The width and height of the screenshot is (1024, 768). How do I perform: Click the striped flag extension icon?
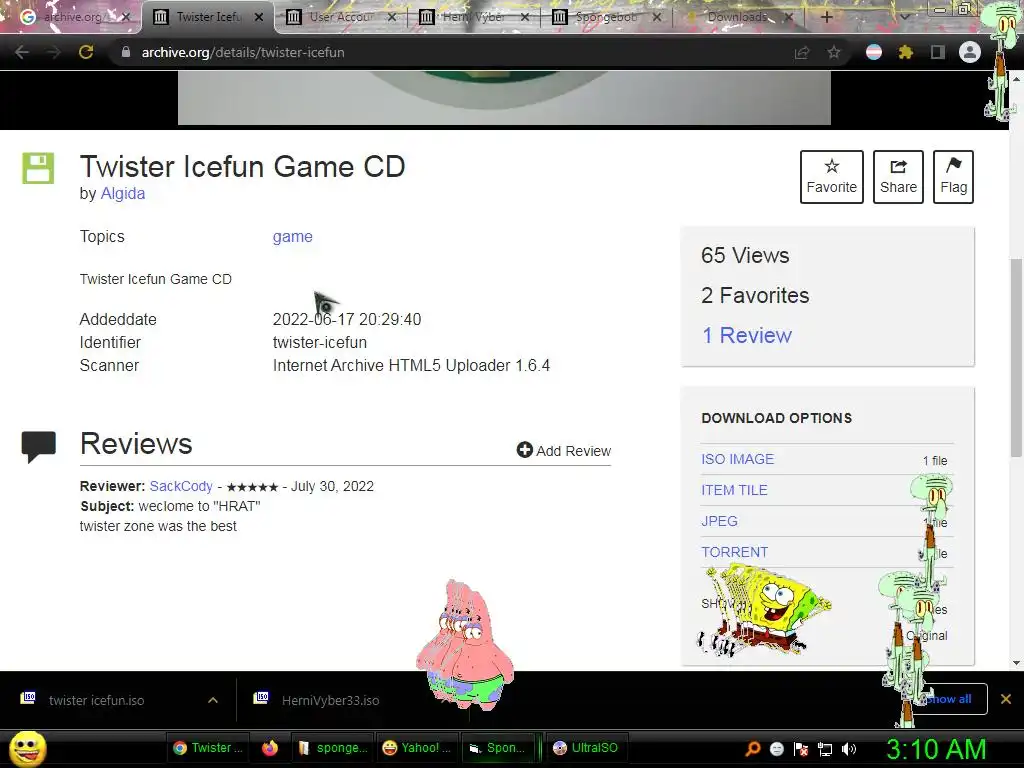coord(874,52)
